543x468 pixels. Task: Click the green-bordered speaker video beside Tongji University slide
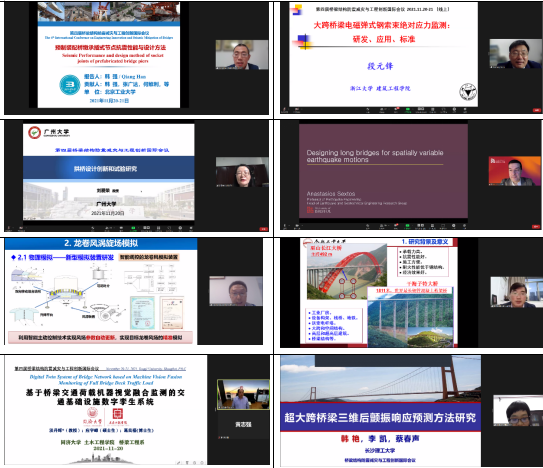coord(243,395)
